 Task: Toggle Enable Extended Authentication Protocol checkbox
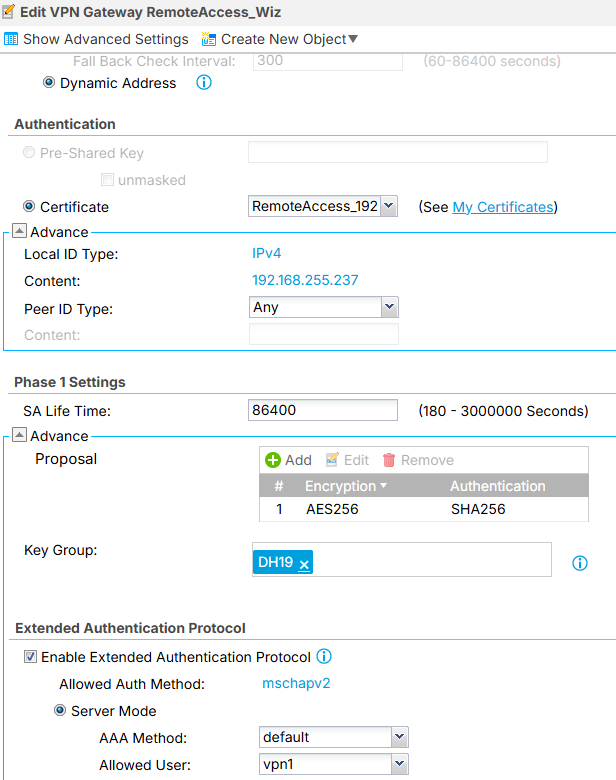click(x=30, y=657)
